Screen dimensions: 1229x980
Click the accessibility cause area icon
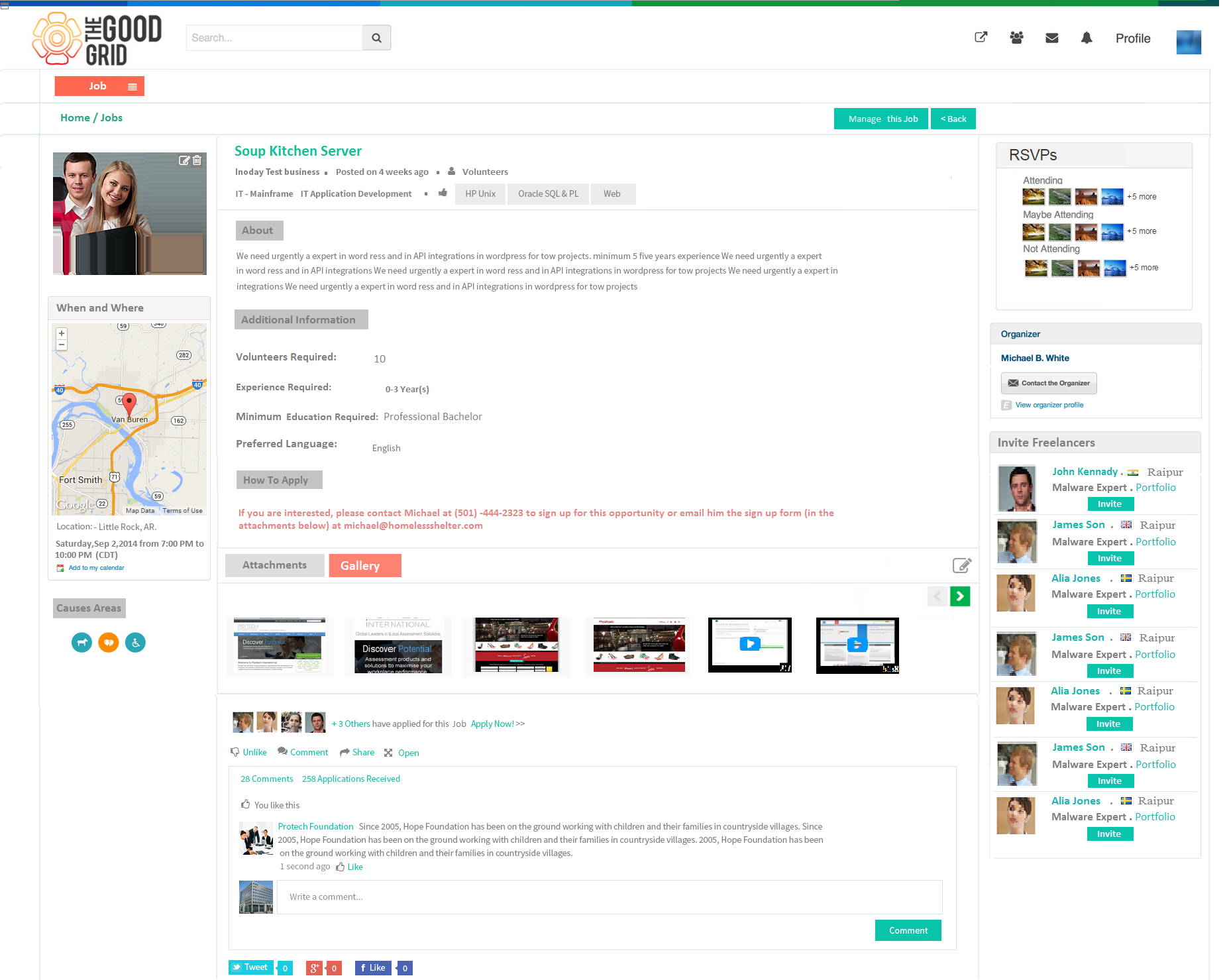coord(135,642)
